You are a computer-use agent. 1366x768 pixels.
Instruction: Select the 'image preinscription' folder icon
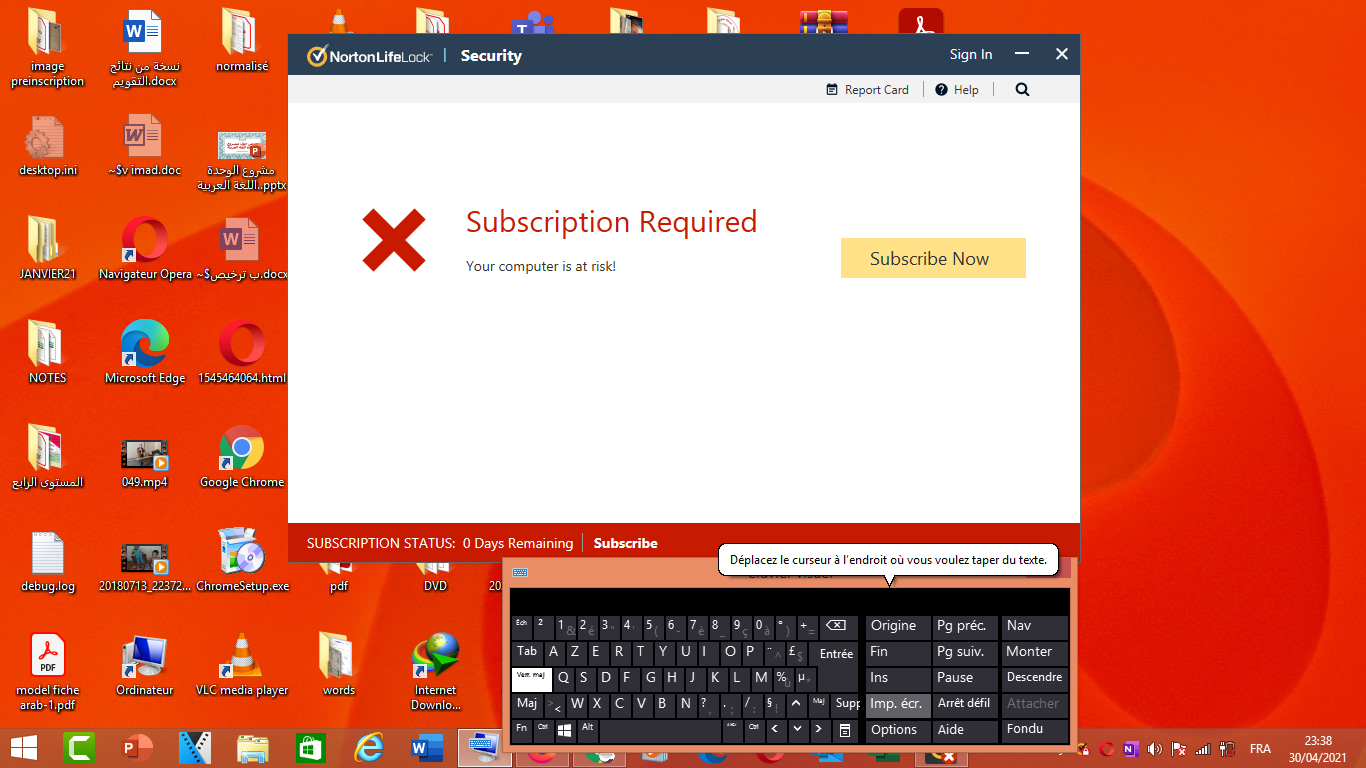pos(47,48)
